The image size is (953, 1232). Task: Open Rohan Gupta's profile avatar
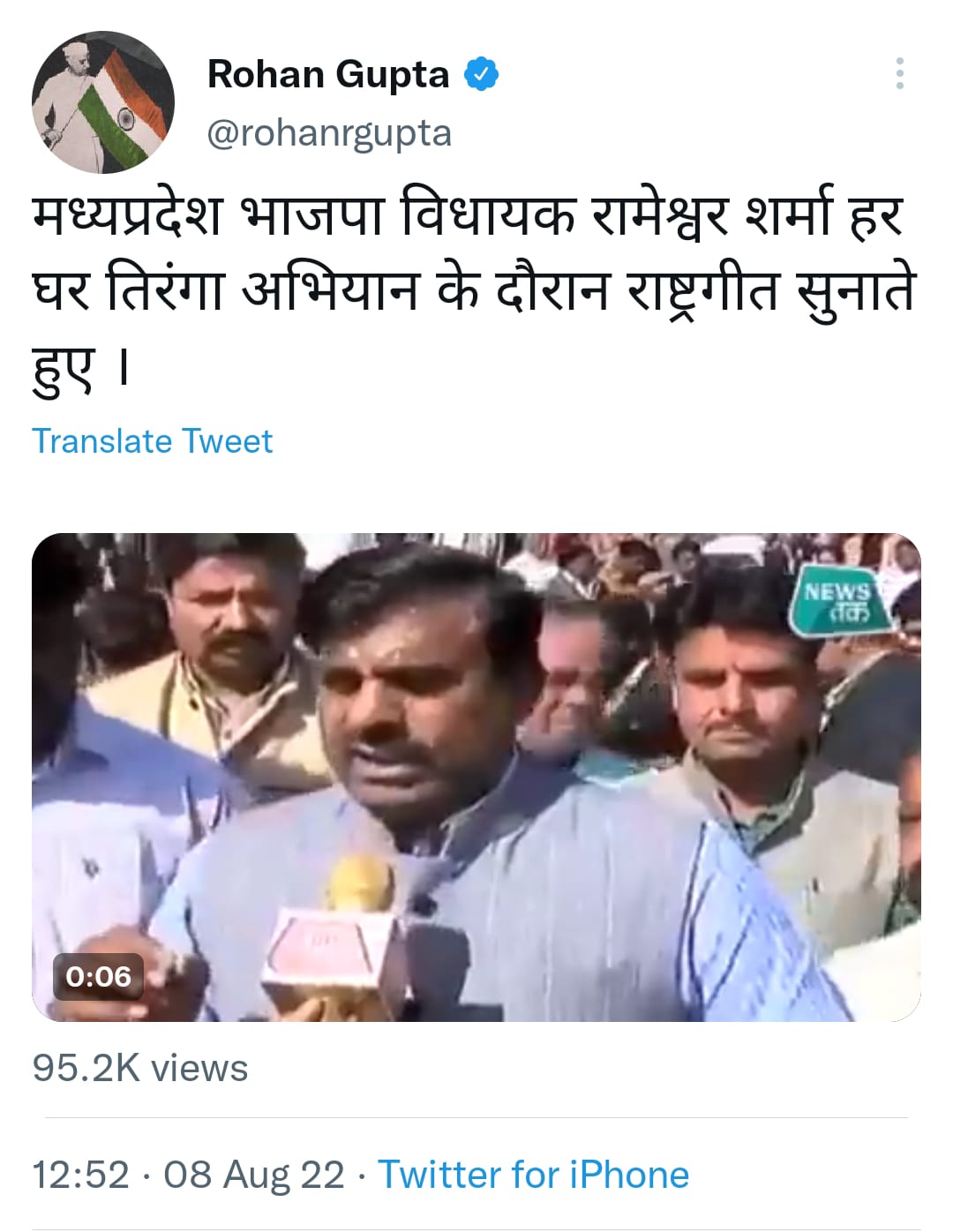(x=102, y=102)
